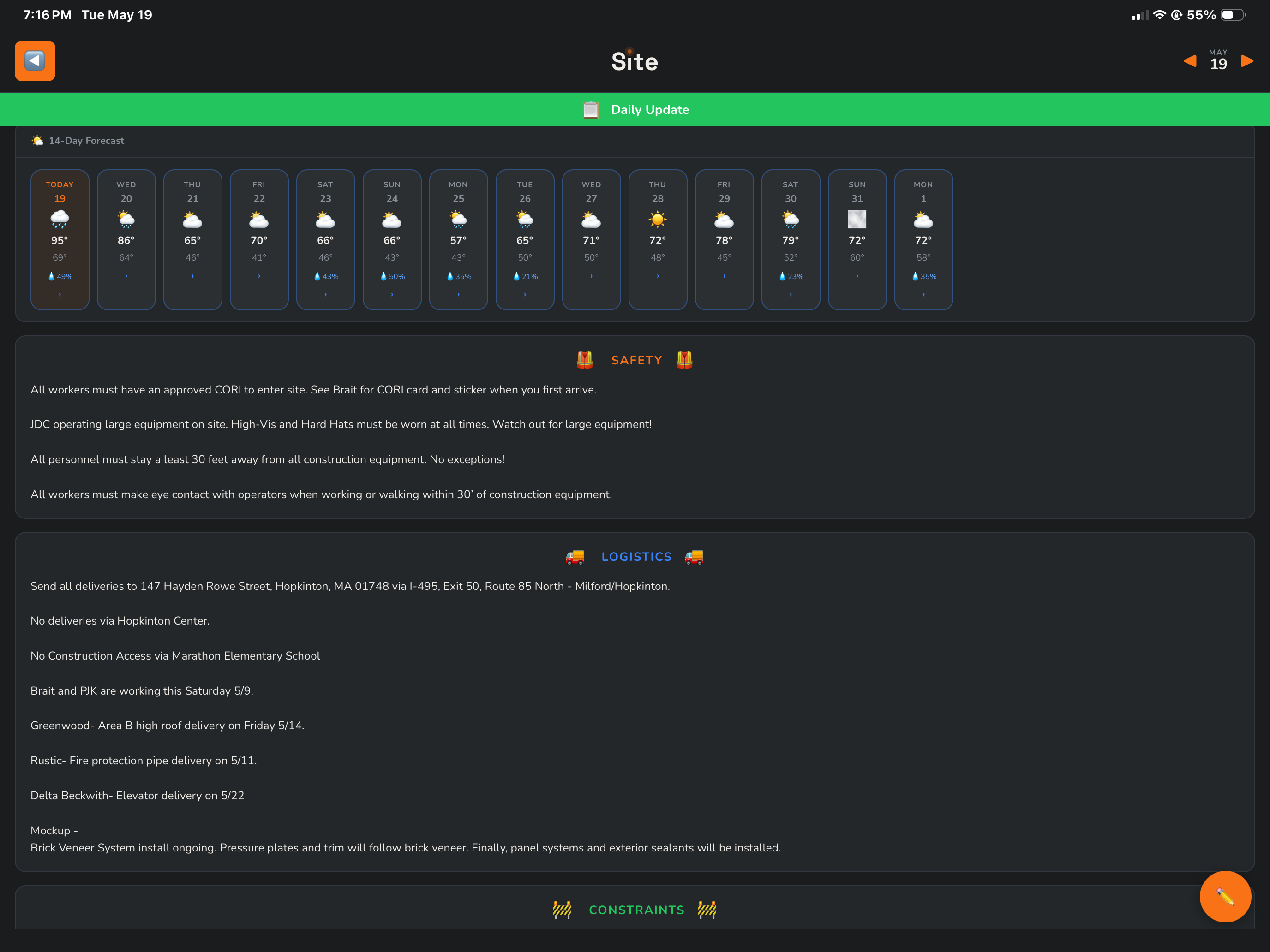Click the left delivery truck icon
The width and height of the screenshot is (1270, 952).
[x=575, y=557]
